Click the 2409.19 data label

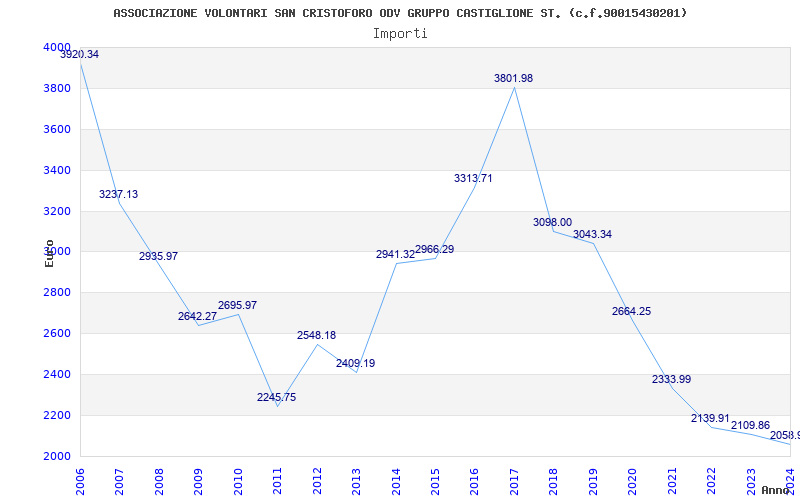356,363
